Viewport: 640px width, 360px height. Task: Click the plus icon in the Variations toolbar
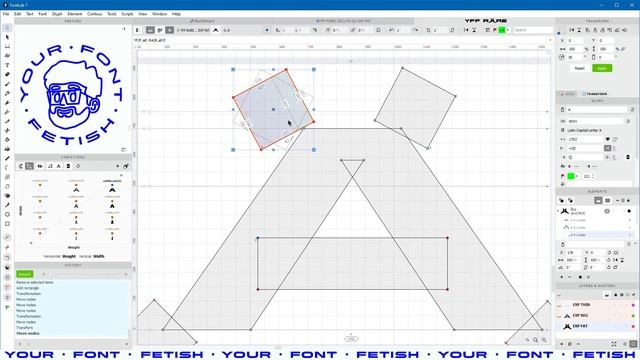coord(118,166)
